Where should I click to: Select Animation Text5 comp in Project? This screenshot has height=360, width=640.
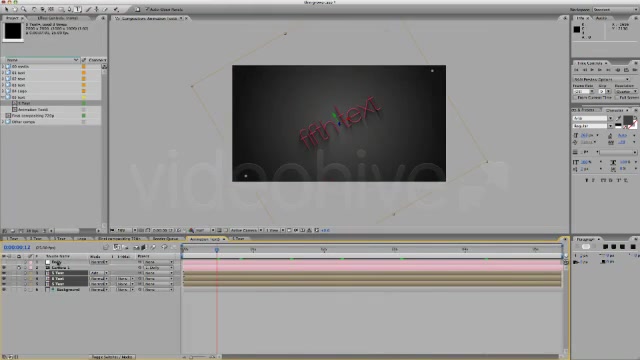(x=33, y=109)
